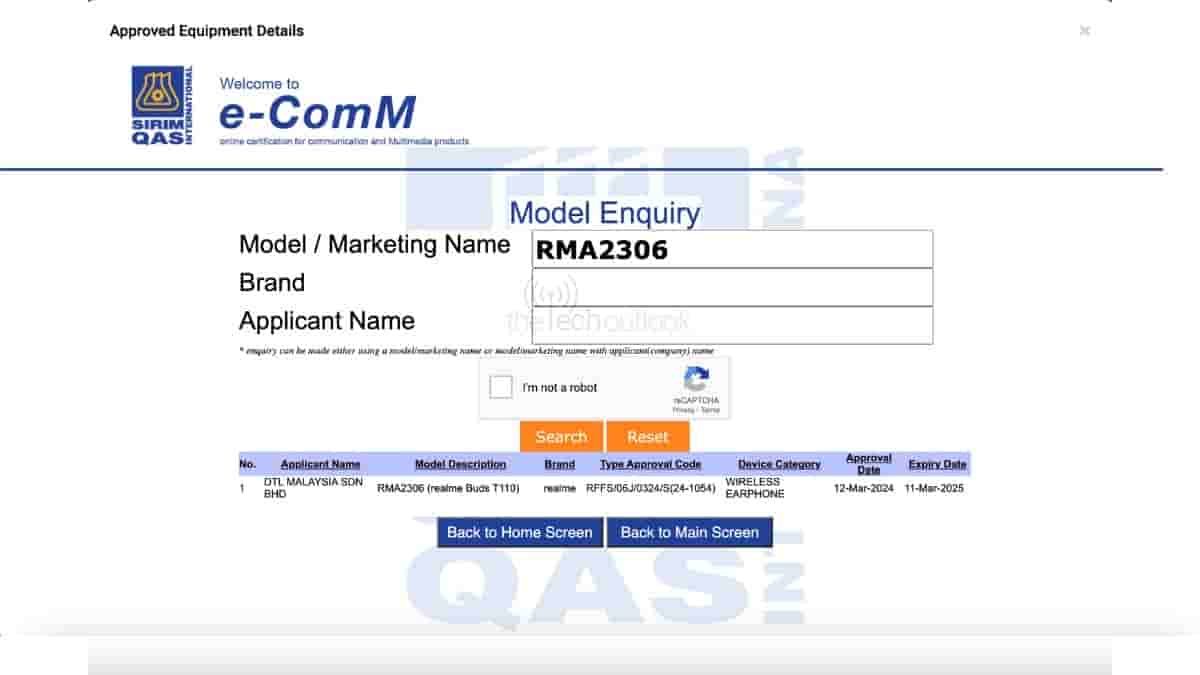This screenshot has height=675, width=1200.
Task: Click the Type Approval Code header
Action: pos(650,464)
